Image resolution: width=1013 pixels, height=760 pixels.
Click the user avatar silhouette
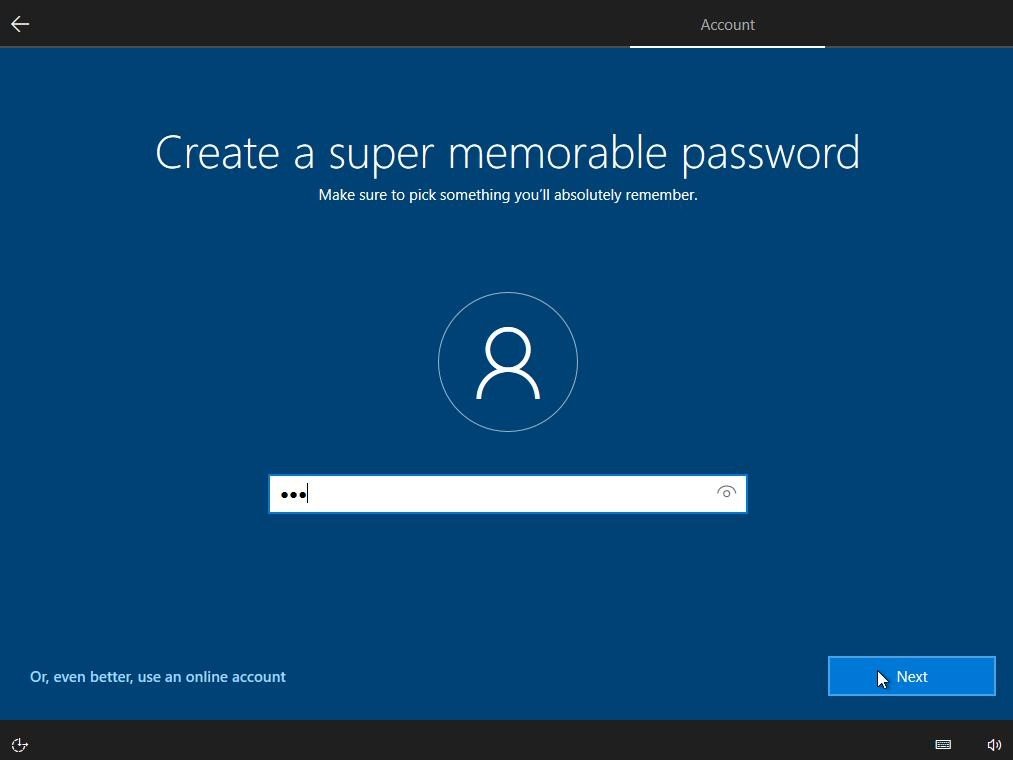[508, 362]
